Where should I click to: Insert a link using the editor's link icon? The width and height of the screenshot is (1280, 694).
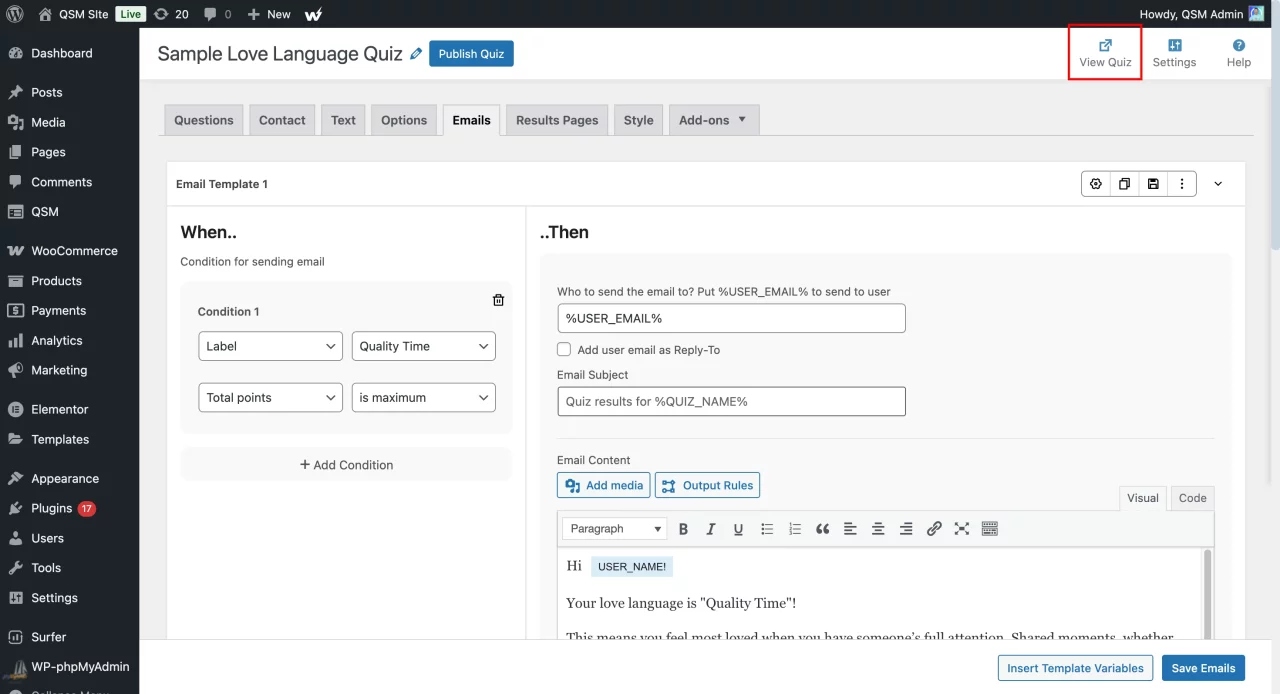(x=934, y=528)
